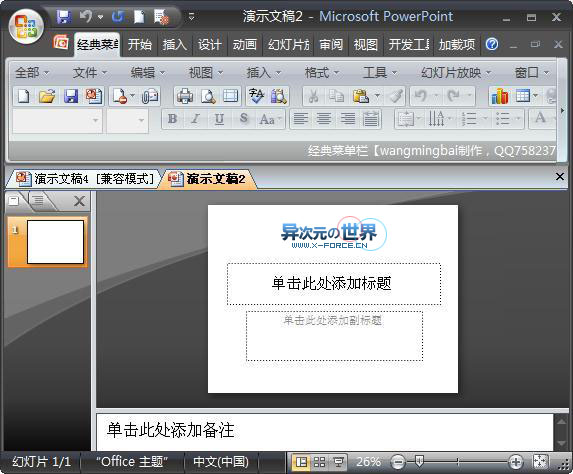Insert a table with table icon
The width and height of the screenshot is (573, 474).
tap(523, 96)
